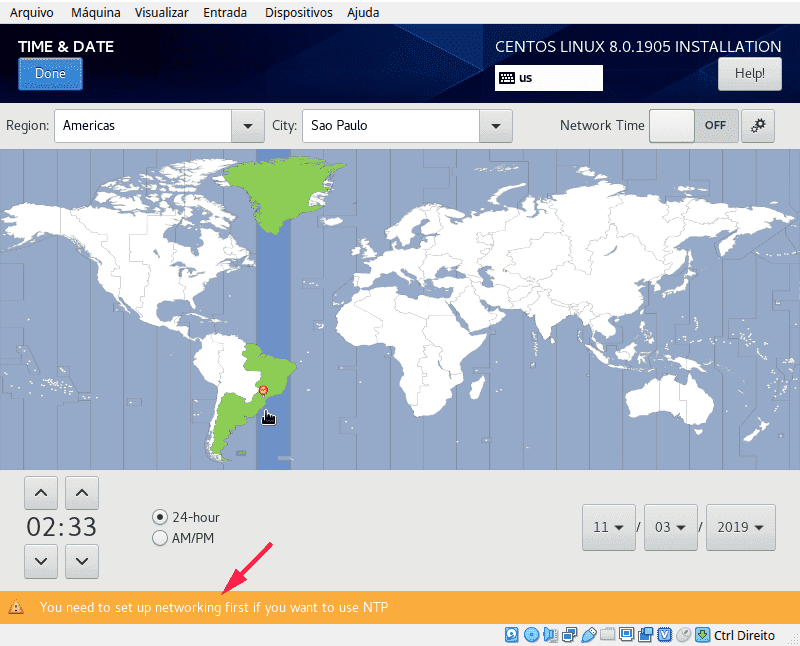
Task: Open the City dropdown arrow
Action: (x=496, y=126)
